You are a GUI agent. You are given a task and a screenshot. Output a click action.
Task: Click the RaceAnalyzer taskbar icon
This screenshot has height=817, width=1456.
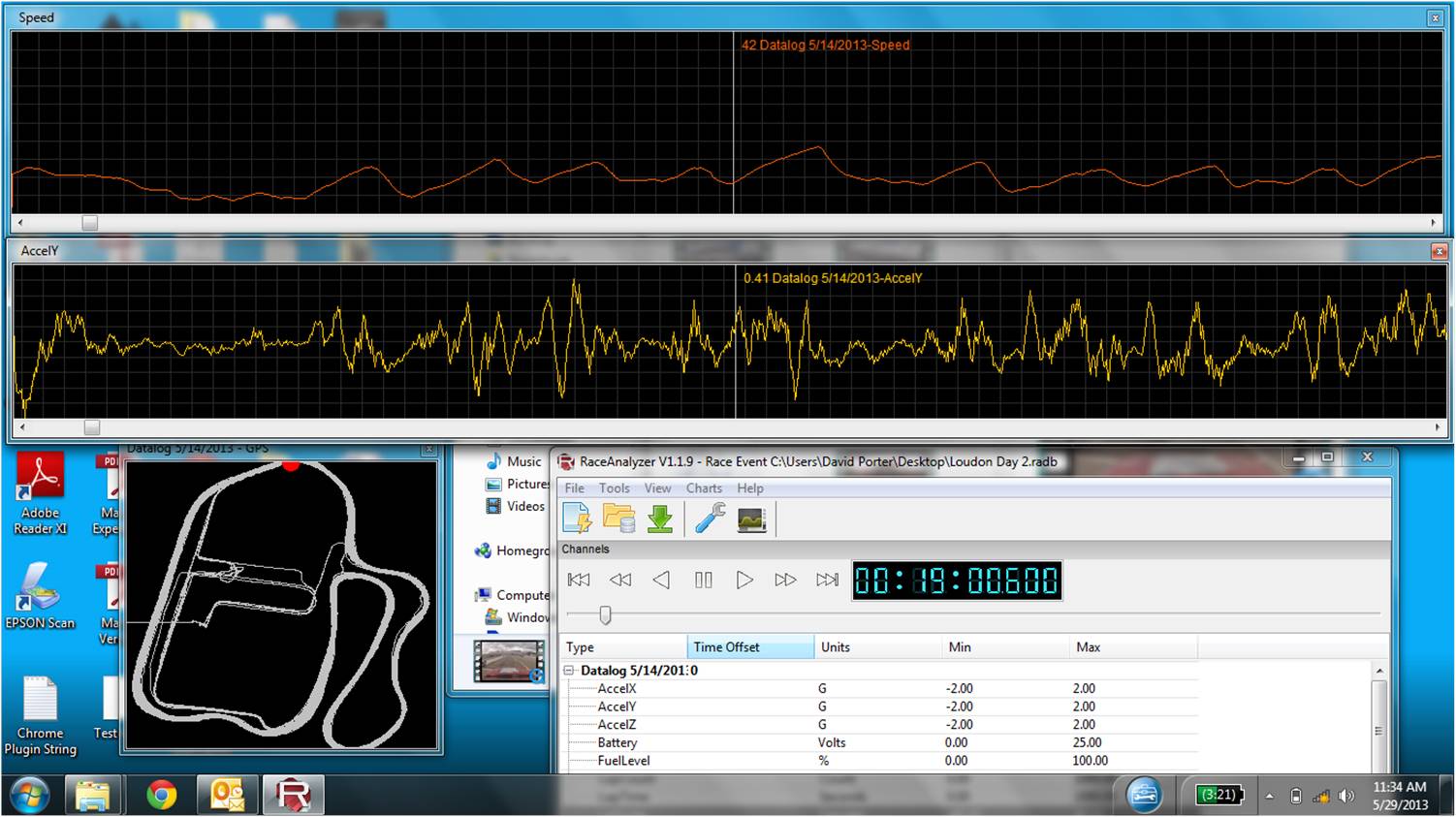tap(293, 796)
